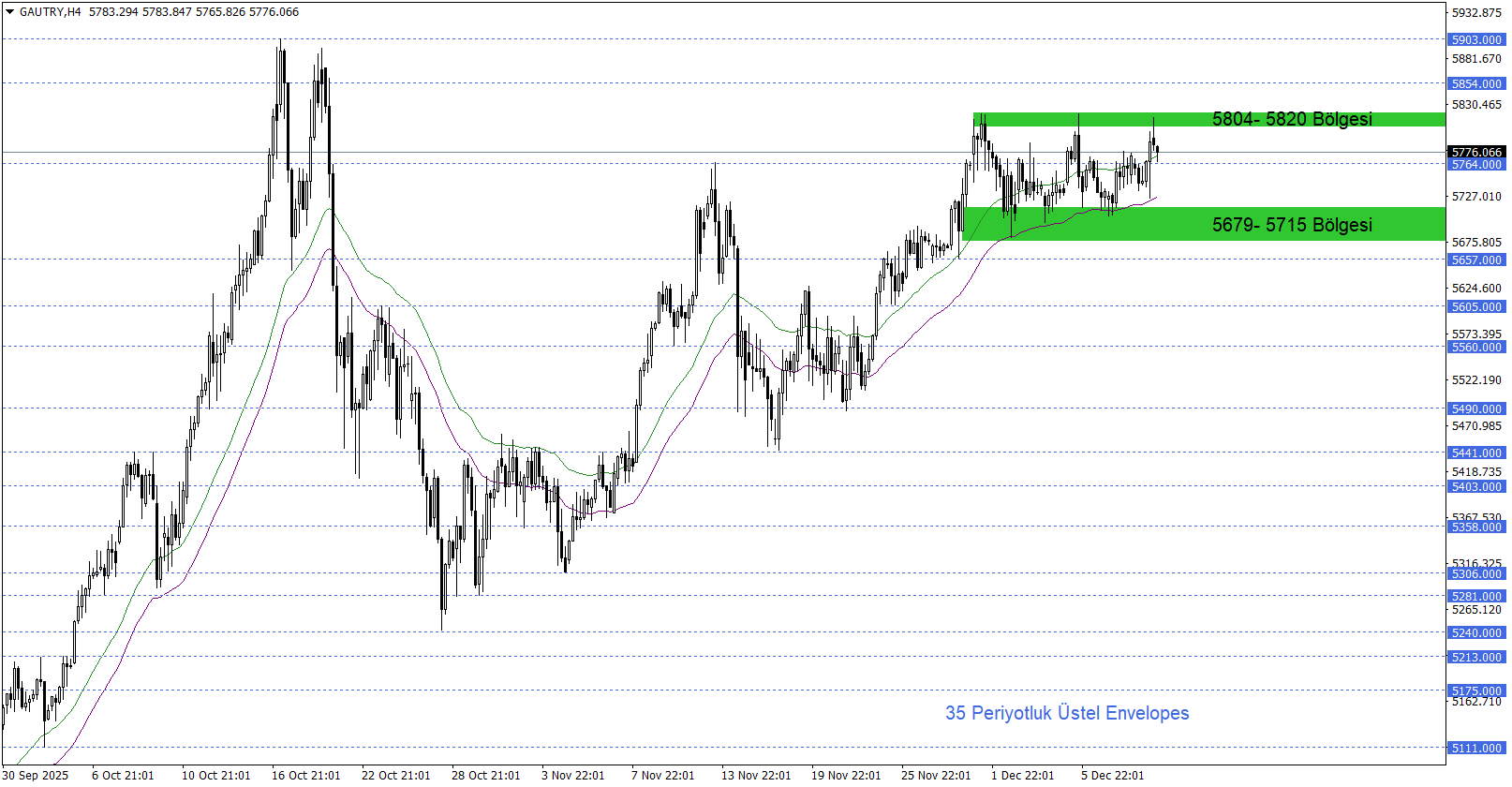Select the 5111.000 price level label
1512x787 pixels.
1476,748
